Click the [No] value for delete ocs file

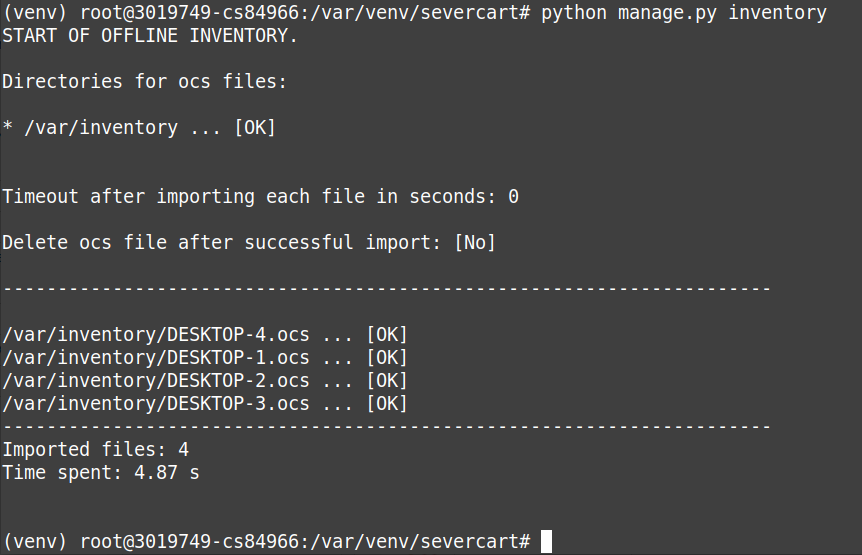click(475, 242)
